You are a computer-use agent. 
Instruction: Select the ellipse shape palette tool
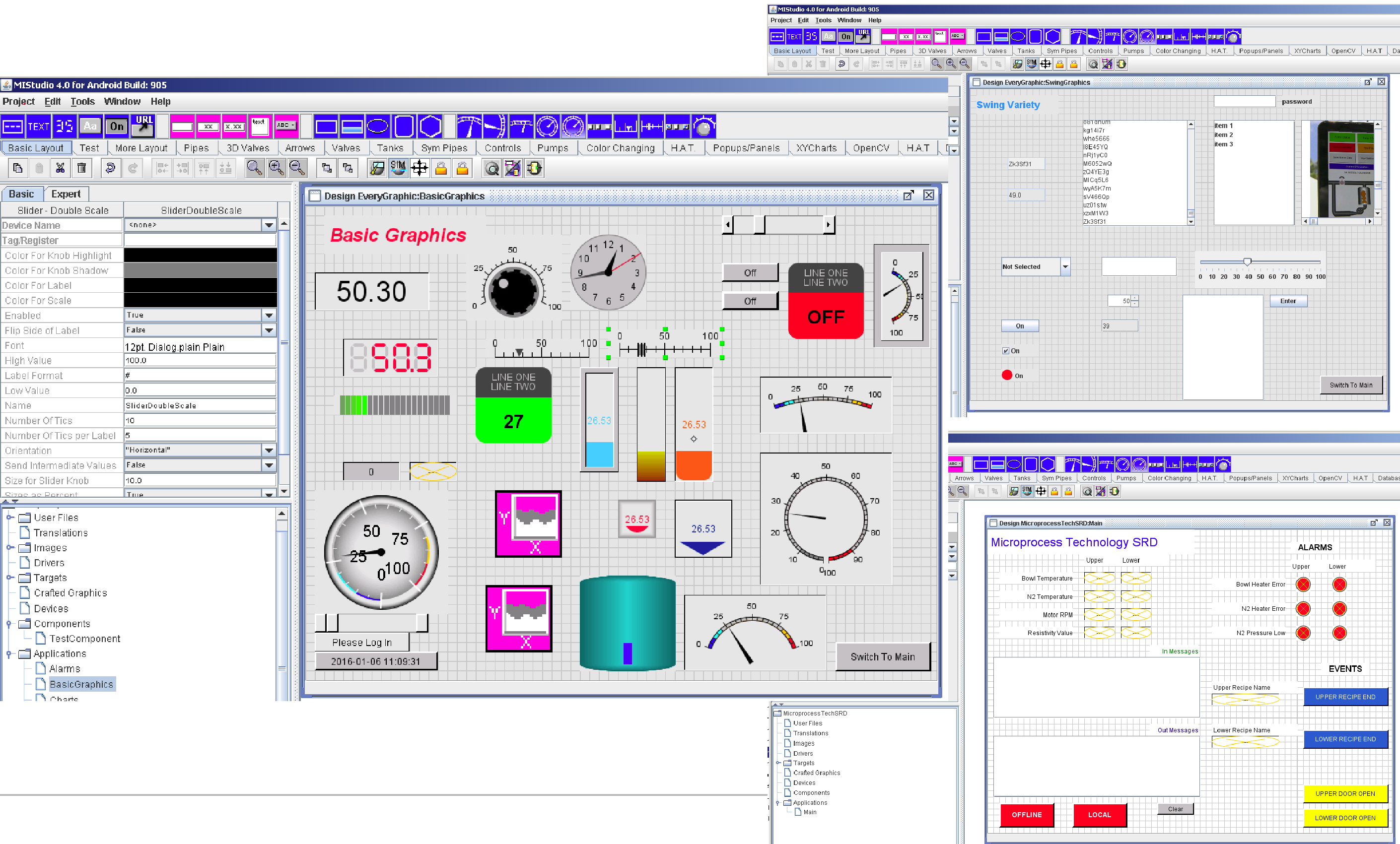[x=377, y=126]
